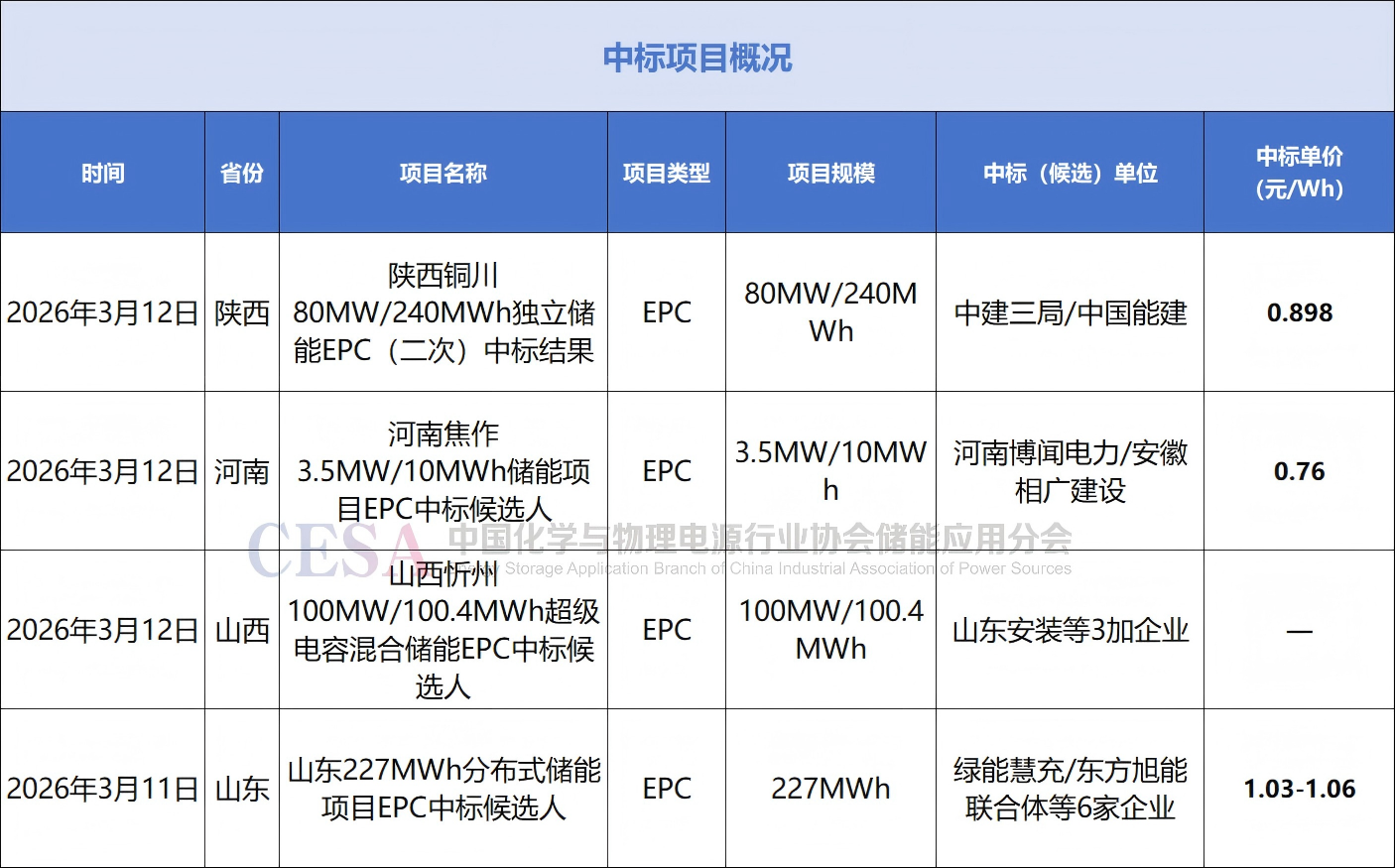Click the 0.898 bid price cell

(1299, 312)
